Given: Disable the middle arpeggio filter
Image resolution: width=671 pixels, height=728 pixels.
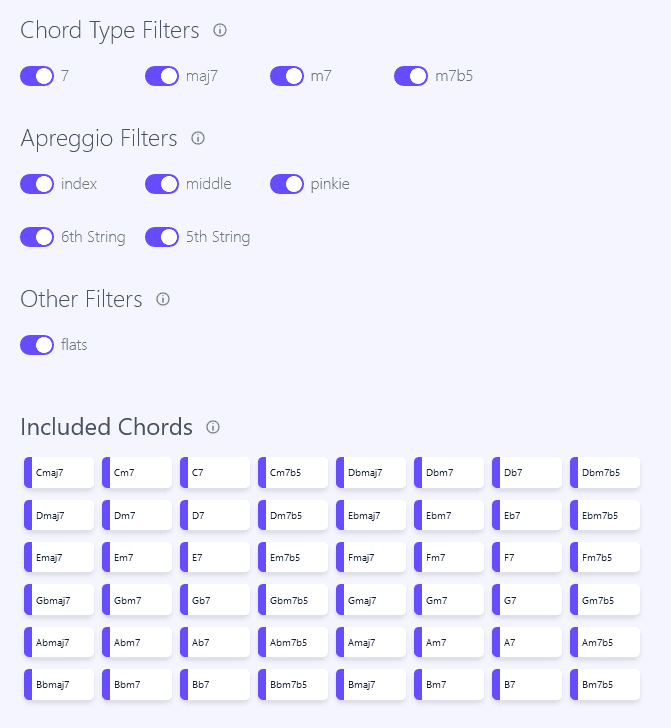Looking at the screenshot, I should (162, 184).
